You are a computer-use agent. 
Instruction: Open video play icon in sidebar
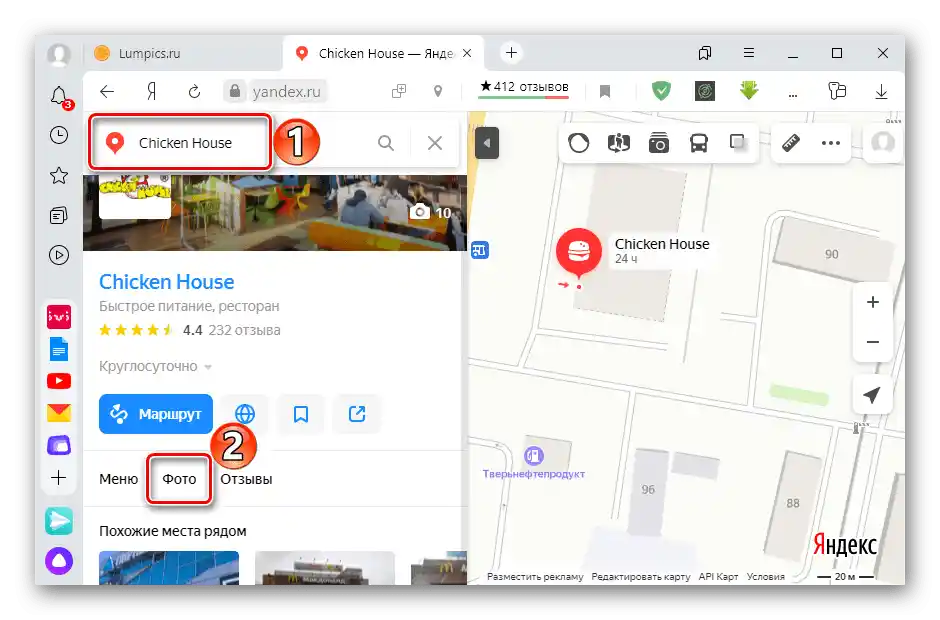click(x=59, y=255)
